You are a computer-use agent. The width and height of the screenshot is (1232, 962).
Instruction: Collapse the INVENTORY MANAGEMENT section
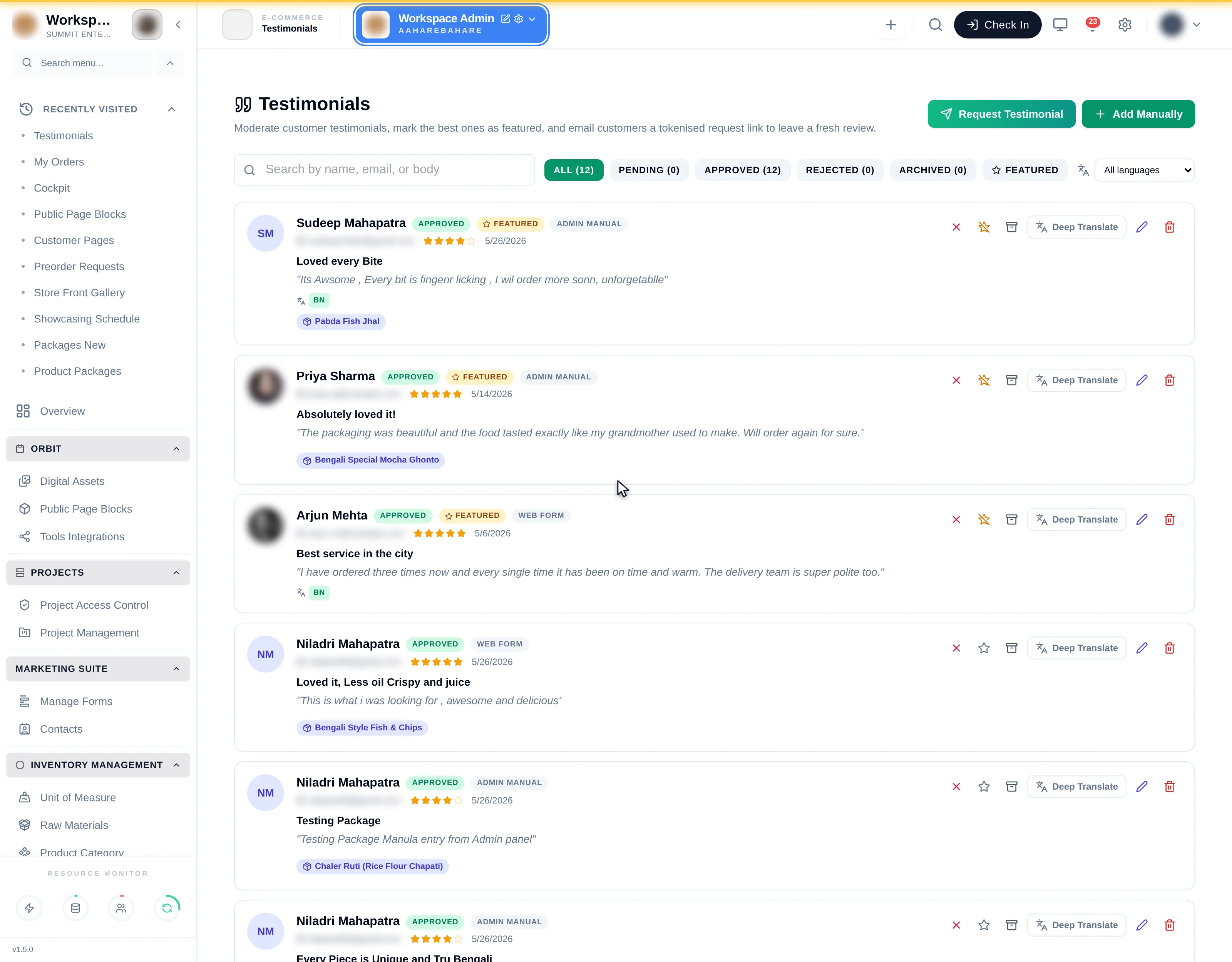[x=176, y=765]
